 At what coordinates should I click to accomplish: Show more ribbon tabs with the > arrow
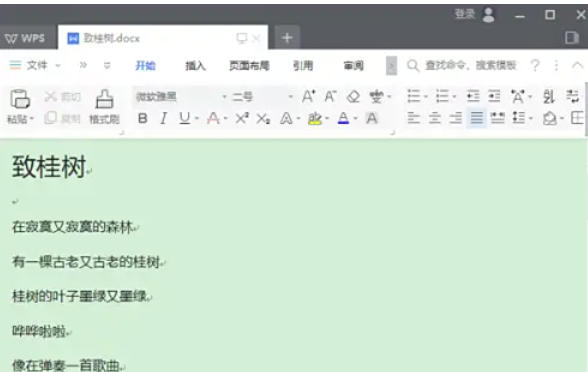pyautogui.click(x=391, y=66)
